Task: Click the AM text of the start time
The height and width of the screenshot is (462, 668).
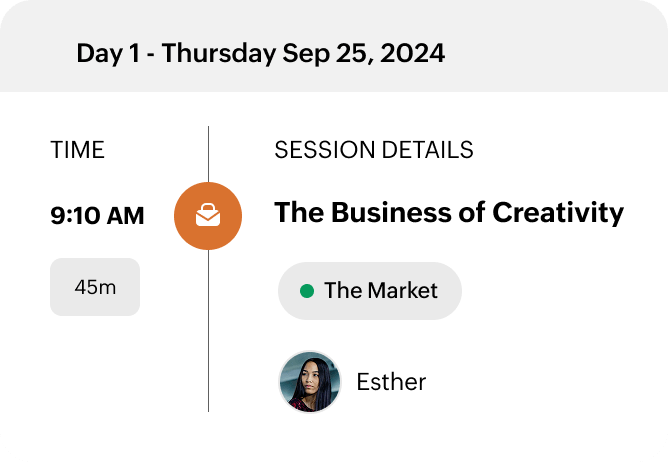Action: tap(126, 215)
